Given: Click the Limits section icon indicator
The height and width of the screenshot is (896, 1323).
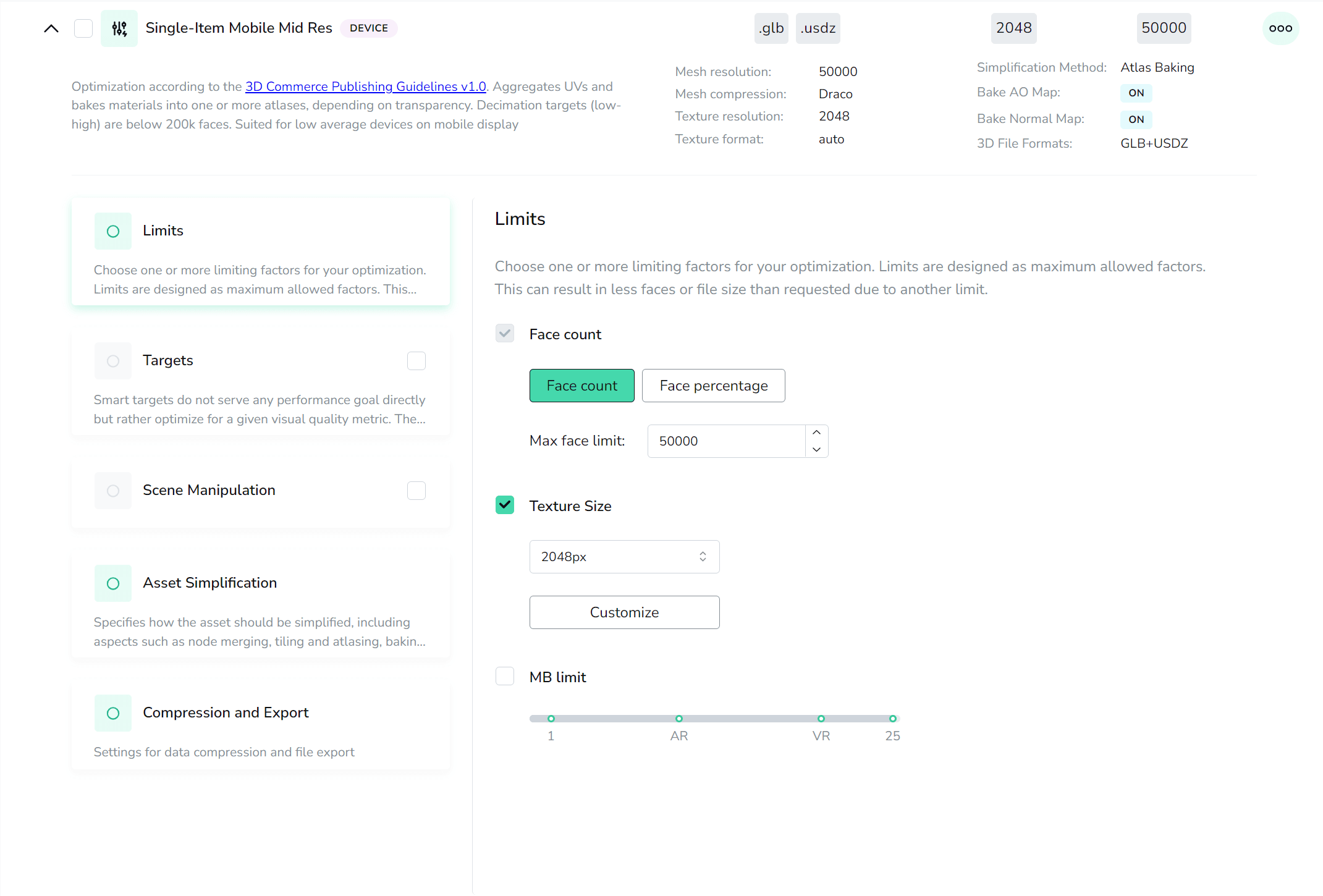Looking at the screenshot, I should [113, 231].
